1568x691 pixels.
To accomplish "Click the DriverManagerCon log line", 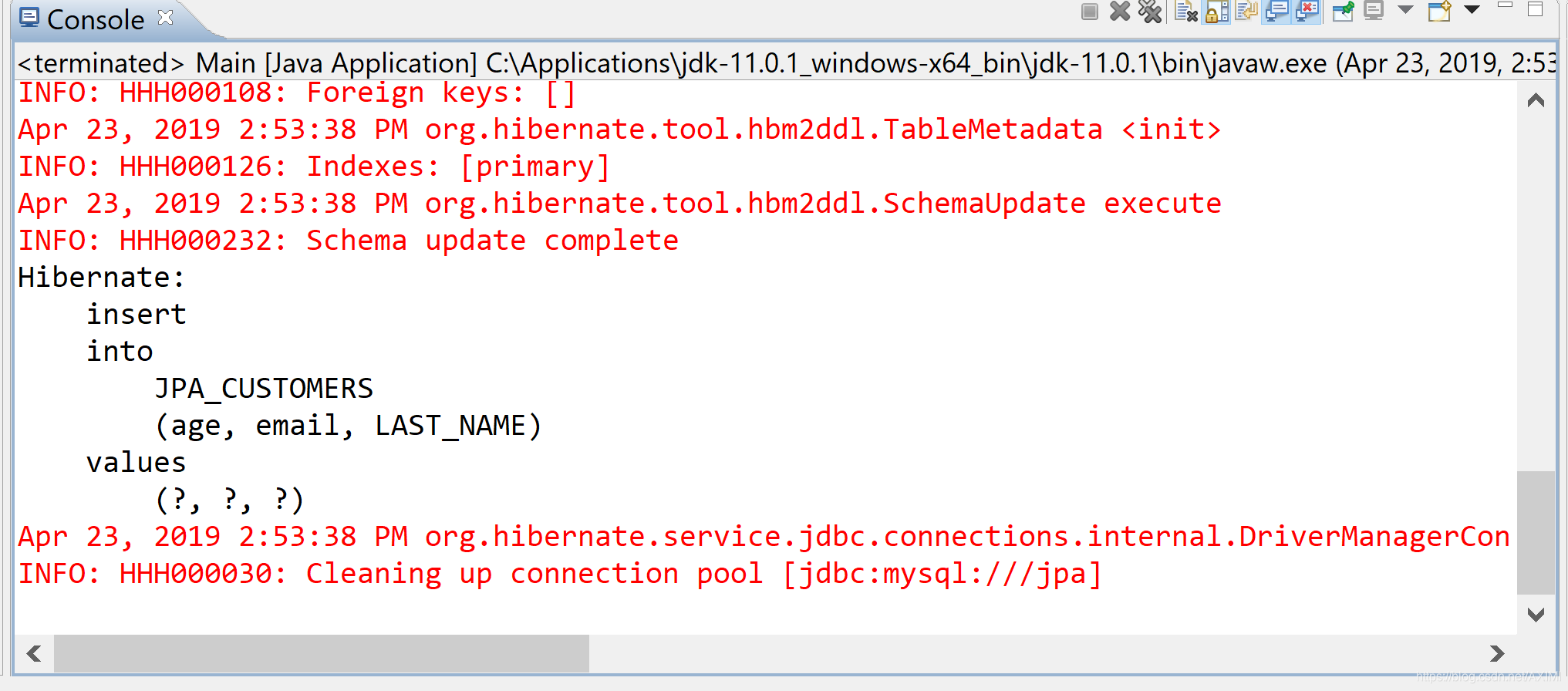I will [x=764, y=537].
